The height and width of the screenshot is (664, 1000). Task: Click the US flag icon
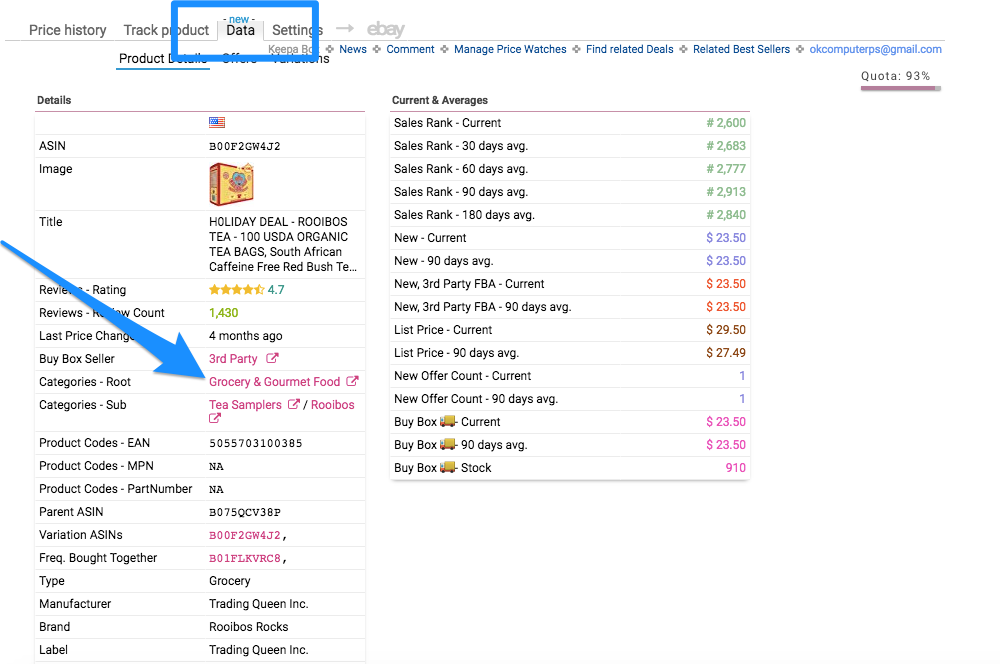217,122
